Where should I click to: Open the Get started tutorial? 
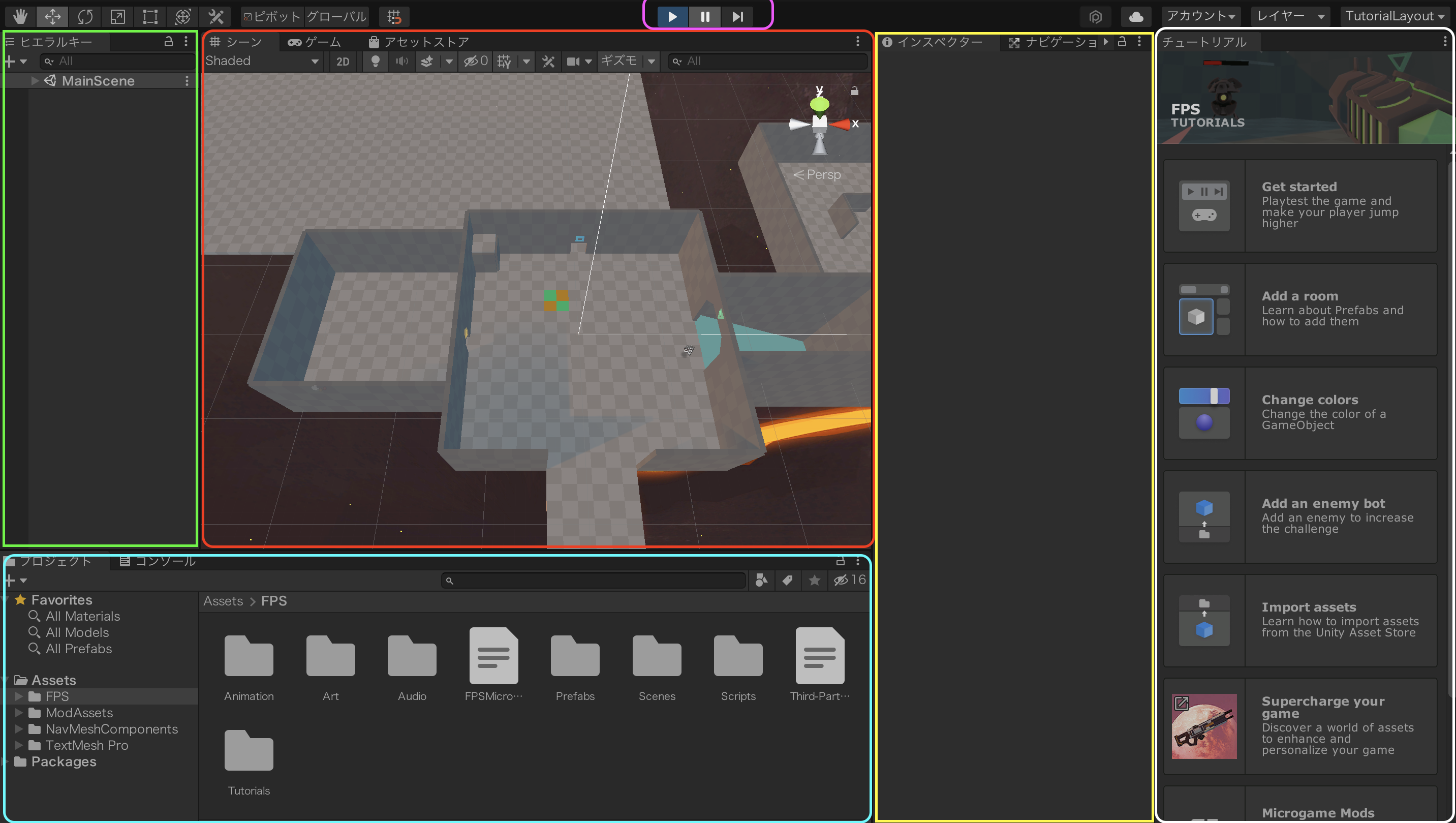pos(1300,205)
